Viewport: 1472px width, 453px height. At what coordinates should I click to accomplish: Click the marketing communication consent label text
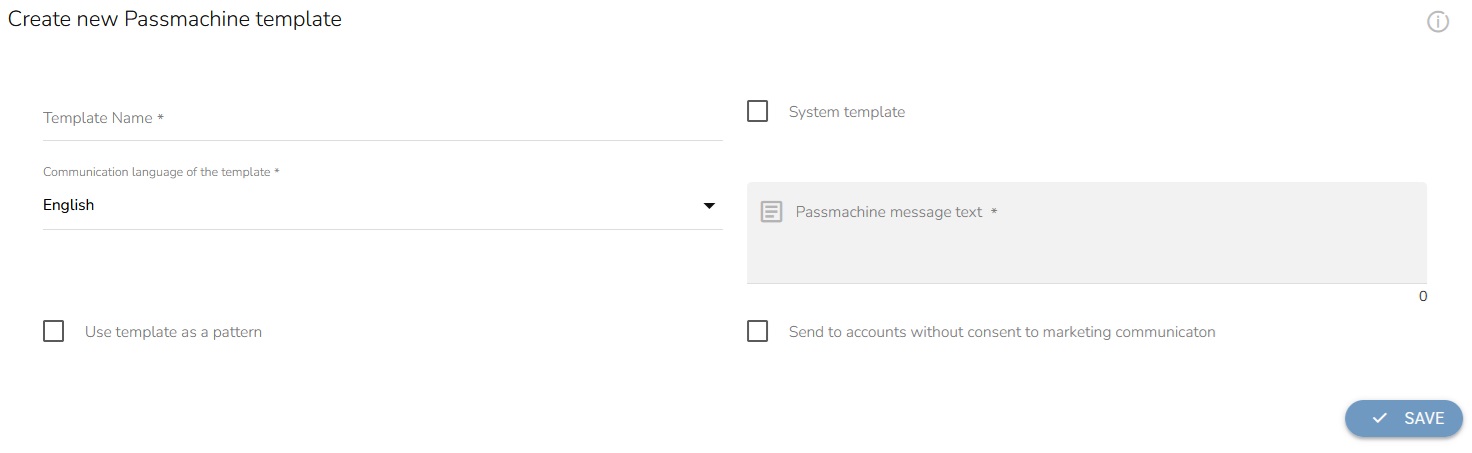(1001, 332)
